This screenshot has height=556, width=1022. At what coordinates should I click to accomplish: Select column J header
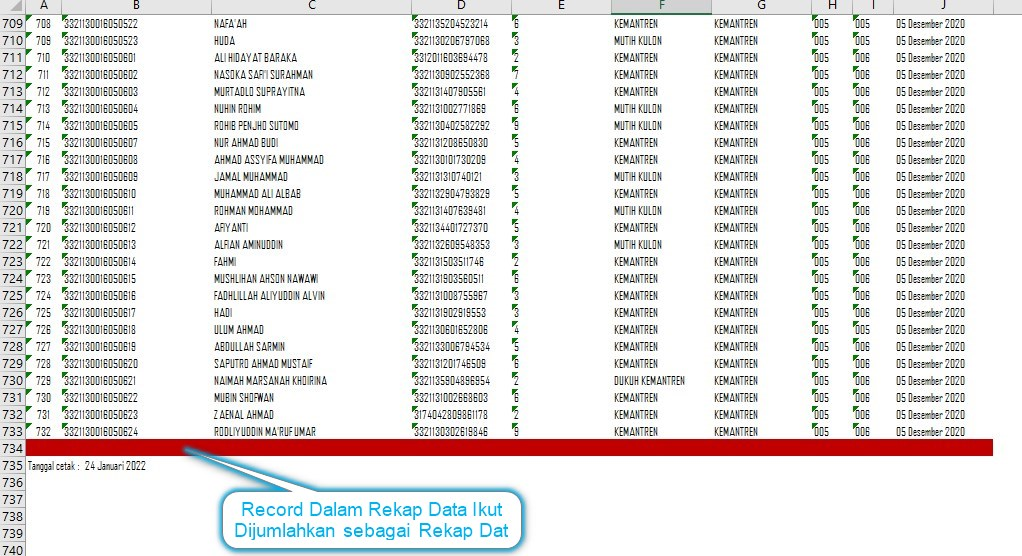tap(943, 7)
